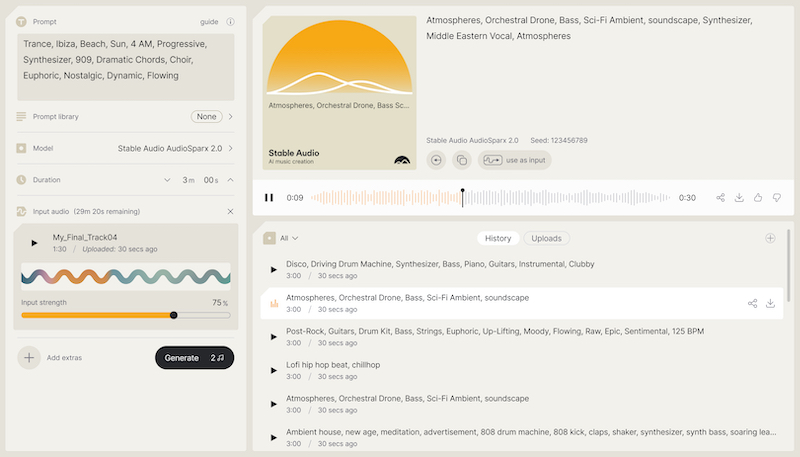The height and width of the screenshot is (457, 800).
Task: Switch to the Uploads tab
Action: pos(546,238)
